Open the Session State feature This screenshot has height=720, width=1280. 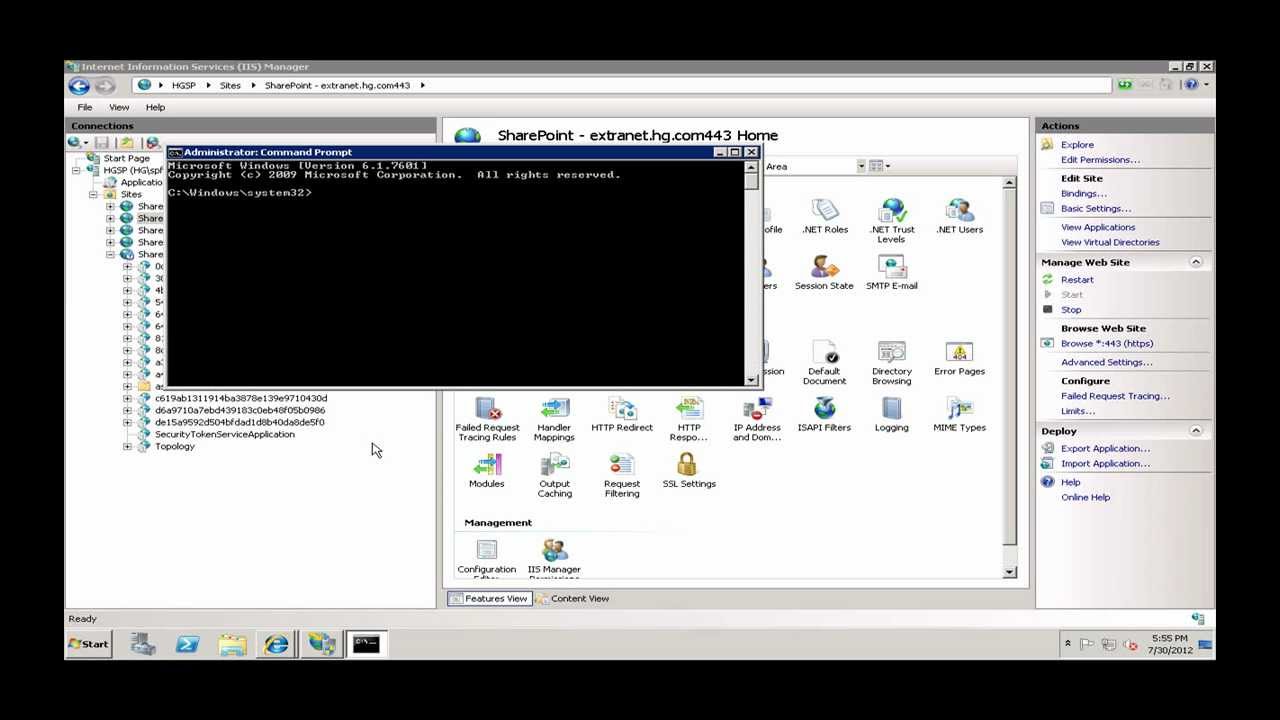pos(824,273)
